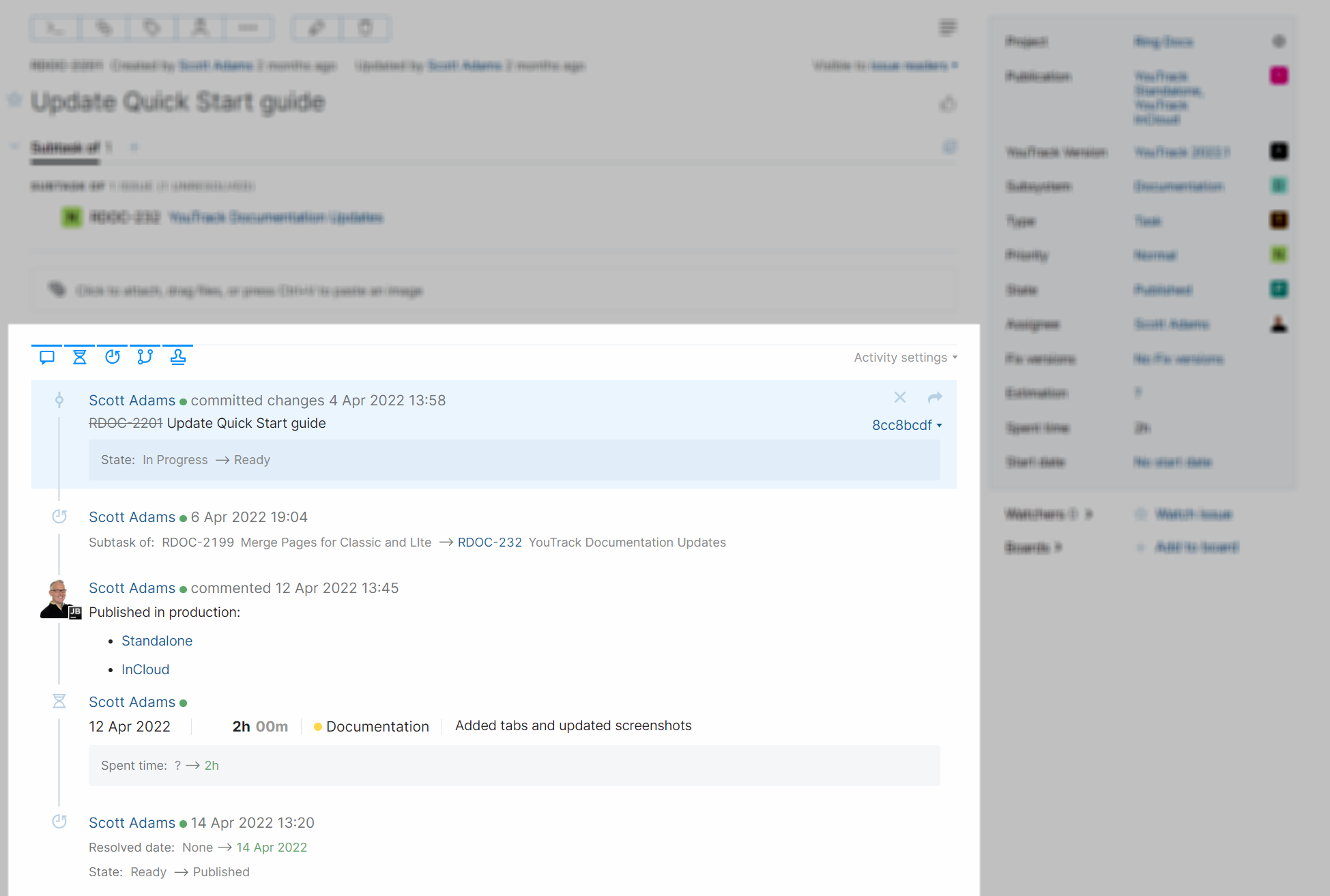Click the thumbs-up vote icon beside the title
The height and width of the screenshot is (896, 1330).
click(947, 104)
